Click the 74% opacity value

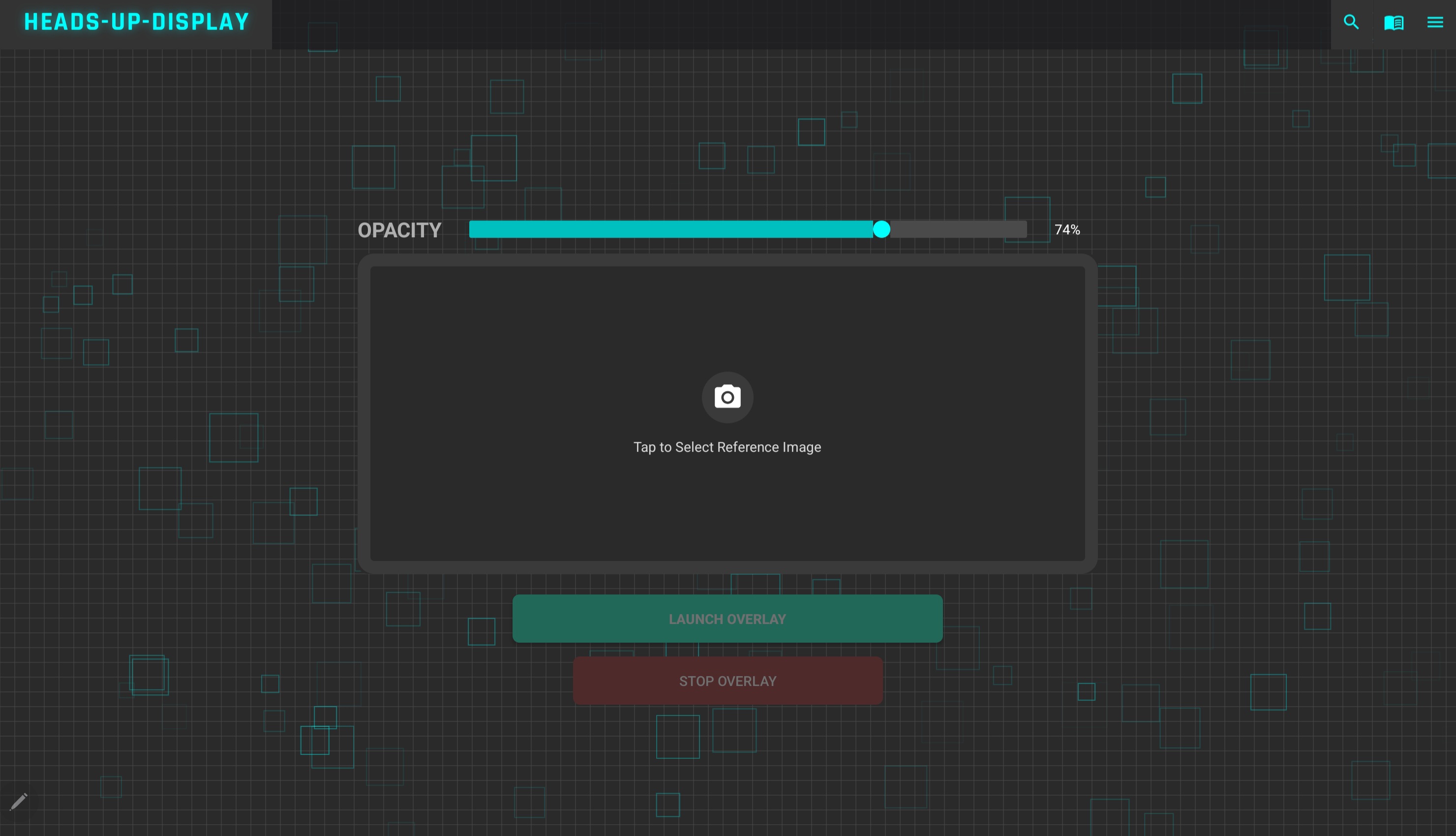[x=1067, y=230]
